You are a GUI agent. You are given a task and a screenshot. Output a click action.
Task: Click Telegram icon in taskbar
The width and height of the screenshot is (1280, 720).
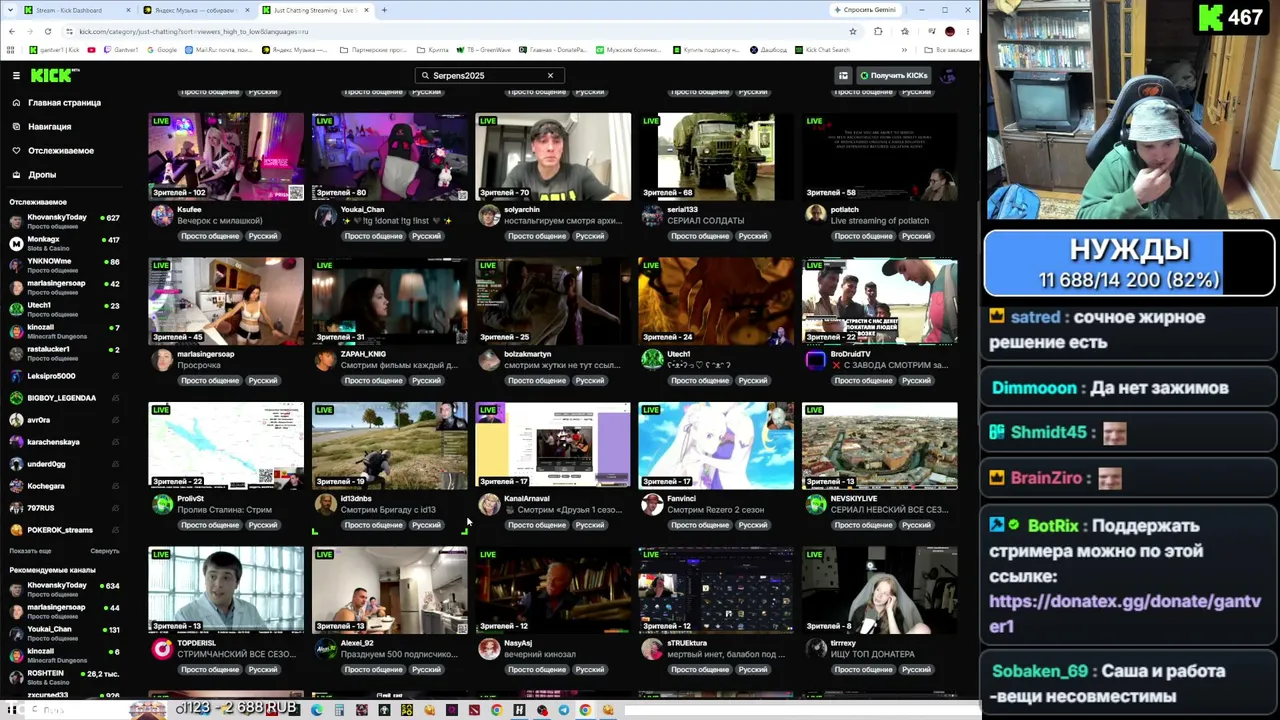[564, 710]
